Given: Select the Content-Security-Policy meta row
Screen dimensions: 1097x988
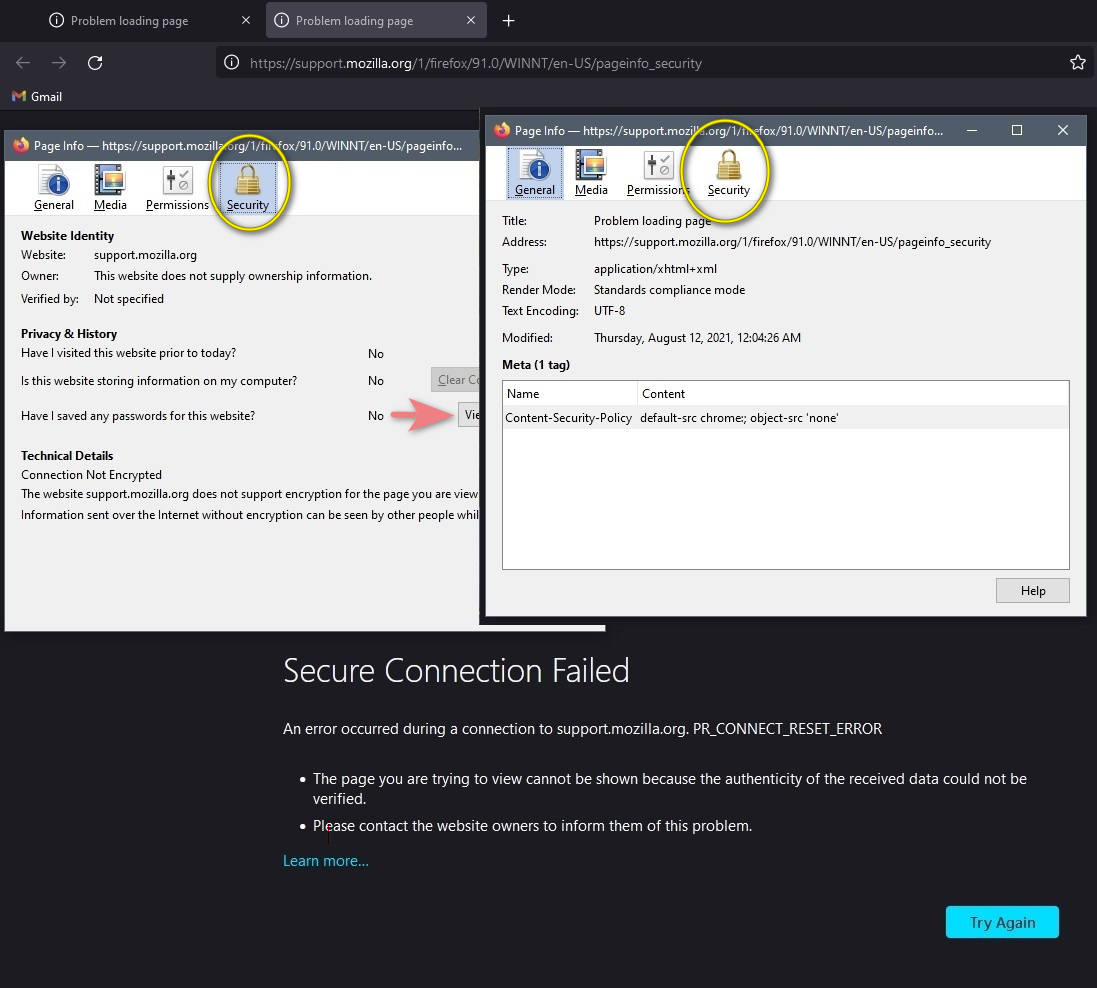Looking at the screenshot, I should pos(785,418).
